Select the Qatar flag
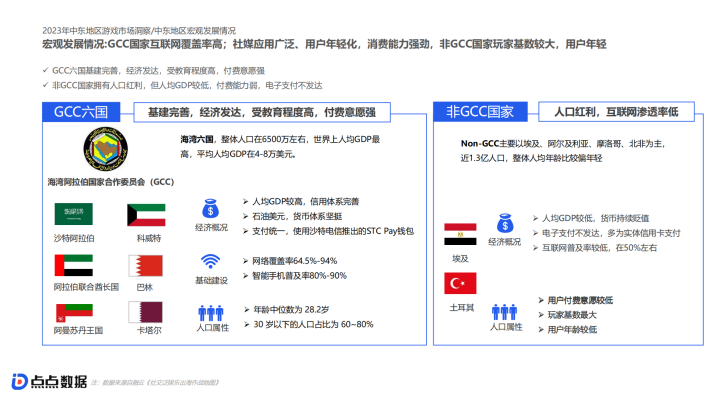This screenshot has width=710, height=399. tap(145, 312)
